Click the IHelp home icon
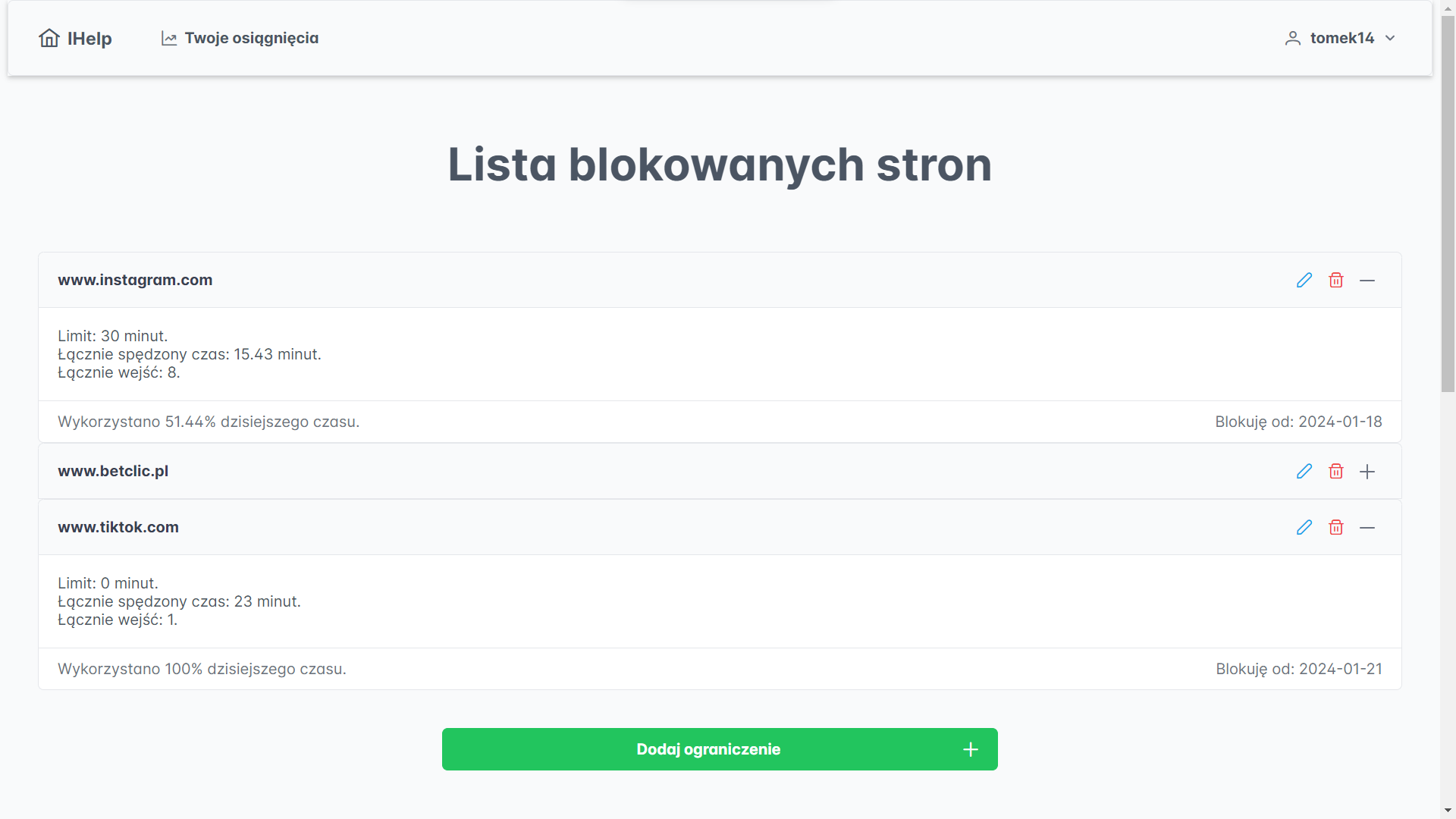The height and width of the screenshot is (819, 1456). (x=49, y=38)
